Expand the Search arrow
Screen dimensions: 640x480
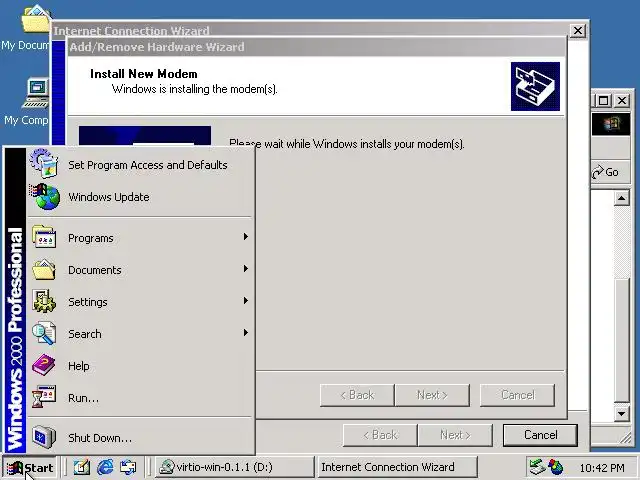point(246,333)
